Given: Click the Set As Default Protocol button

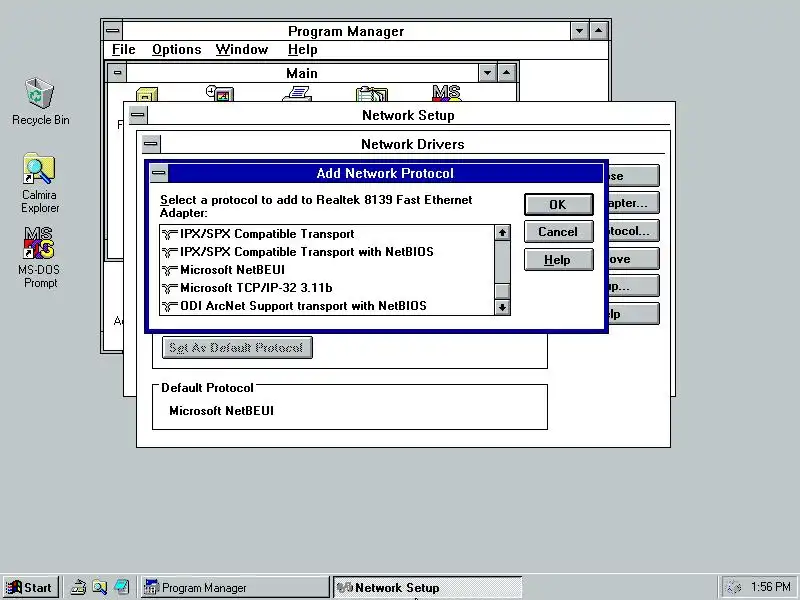Looking at the screenshot, I should point(237,347).
